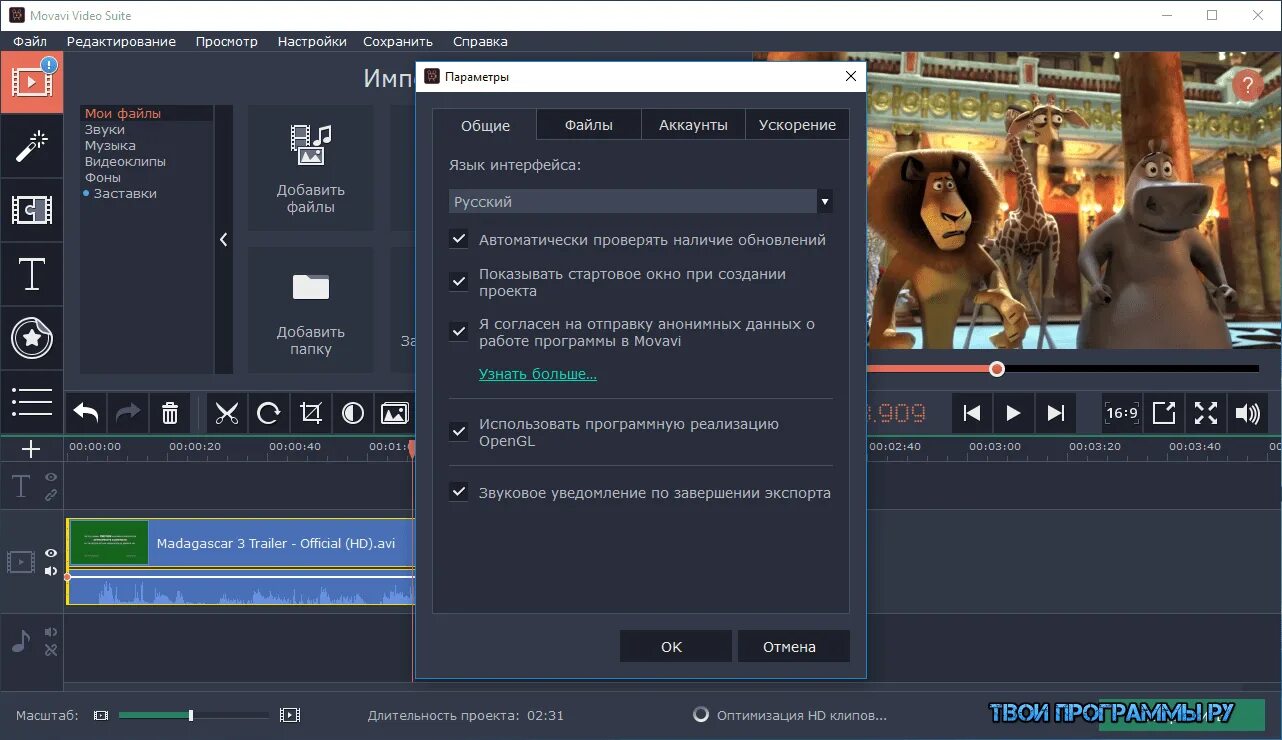The width and height of the screenshot is (1282, 740).
Task: Skip to next frame button
Action: coord(1055,413)
